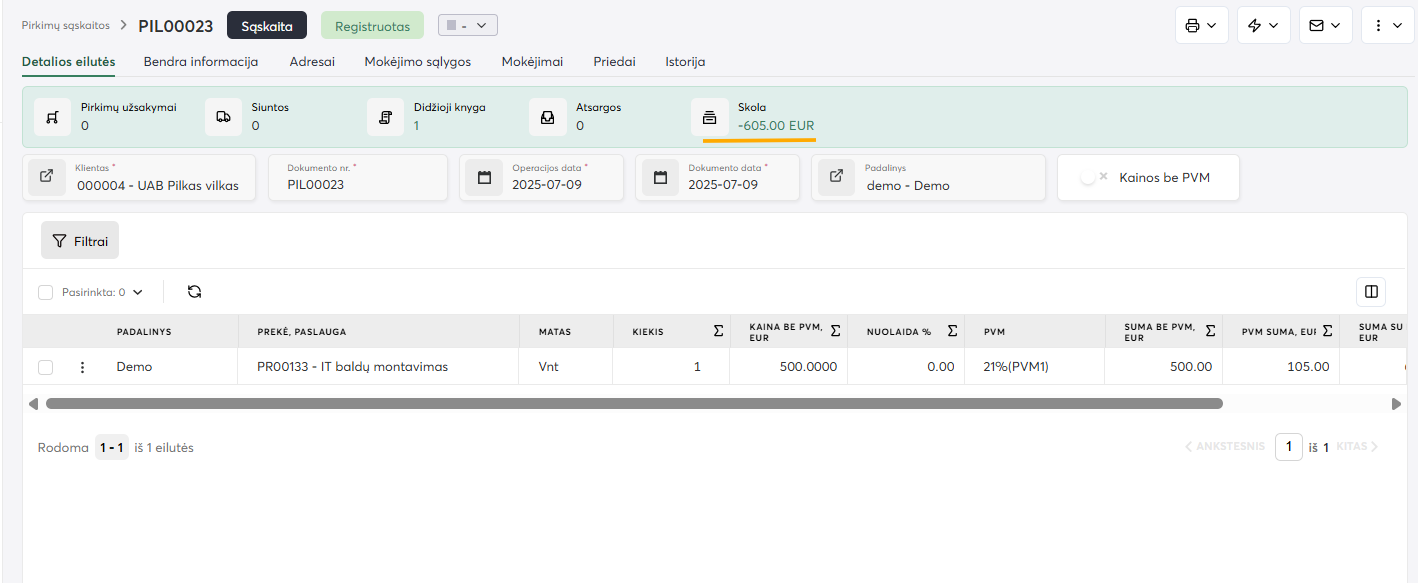The image size is (1418, 583).
Task: Open Klientas external link icon
Action: pos(47,177)
